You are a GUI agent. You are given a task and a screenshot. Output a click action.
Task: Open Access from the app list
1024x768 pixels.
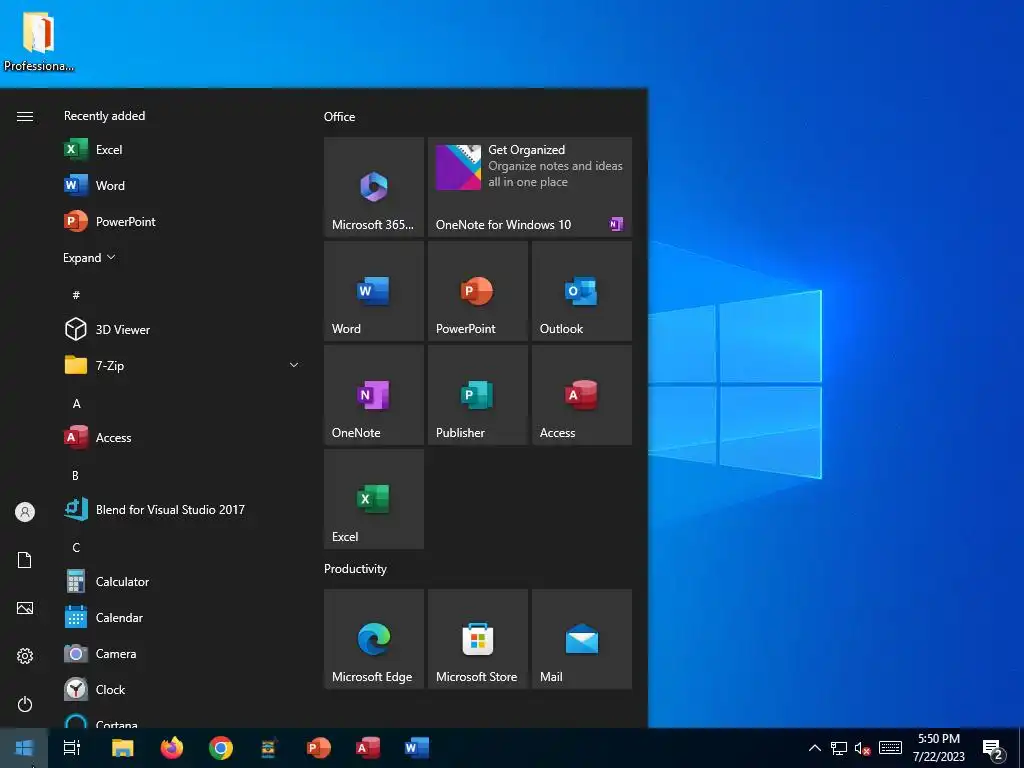(x=182, y=438)
